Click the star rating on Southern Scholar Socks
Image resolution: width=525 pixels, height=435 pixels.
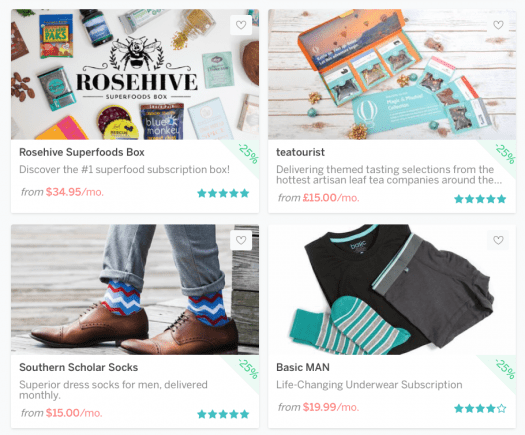pos(223,414)
